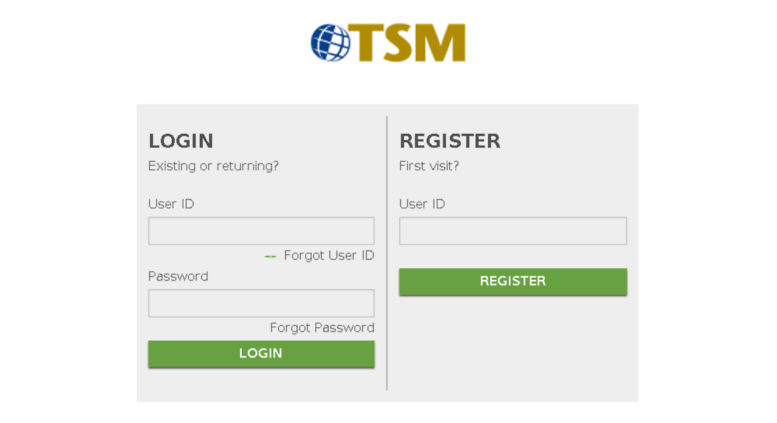
Task: Click the 'First visit?' subtitle text
Action: pos(429,166)
